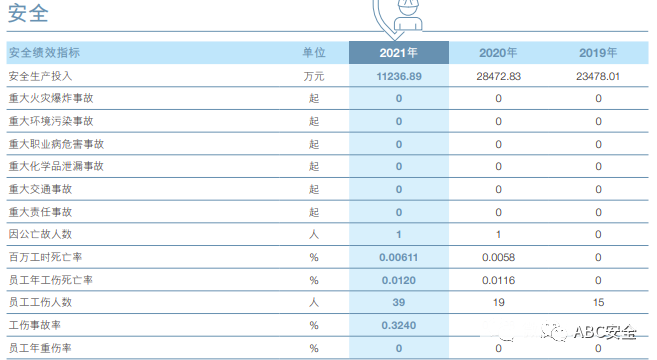This screenshot has height=360, width=657.
Task: Click the value 0.0116
Action: pos(498,280)
